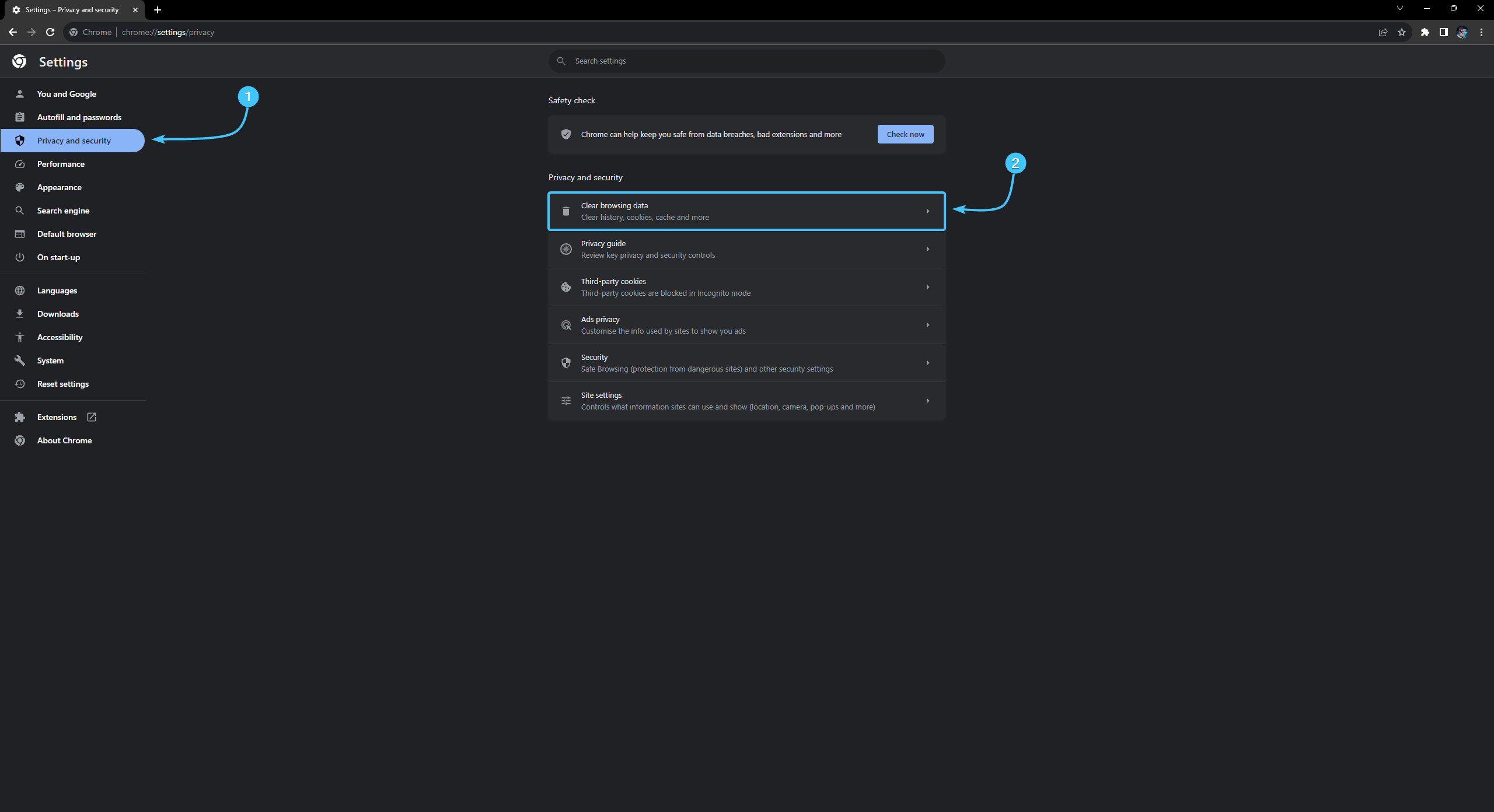Open Site settings using its arrow
The image size is (1494, 812).
coord(927,400)
